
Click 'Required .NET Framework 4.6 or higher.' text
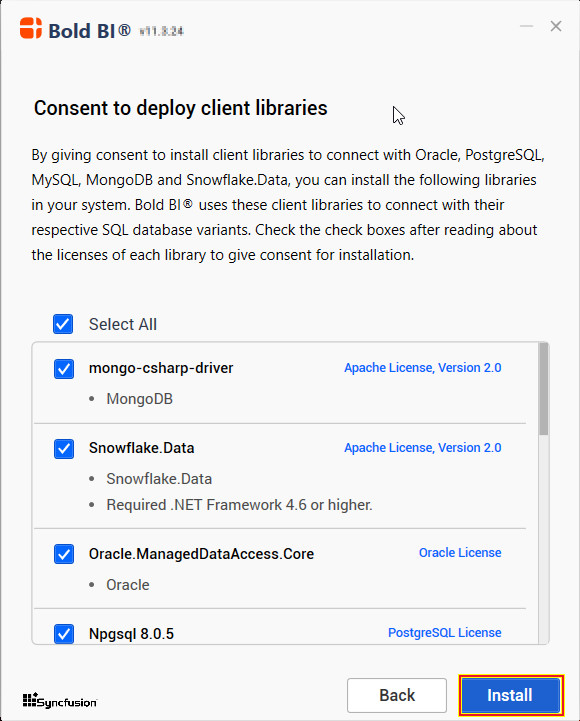pos(239,505)
